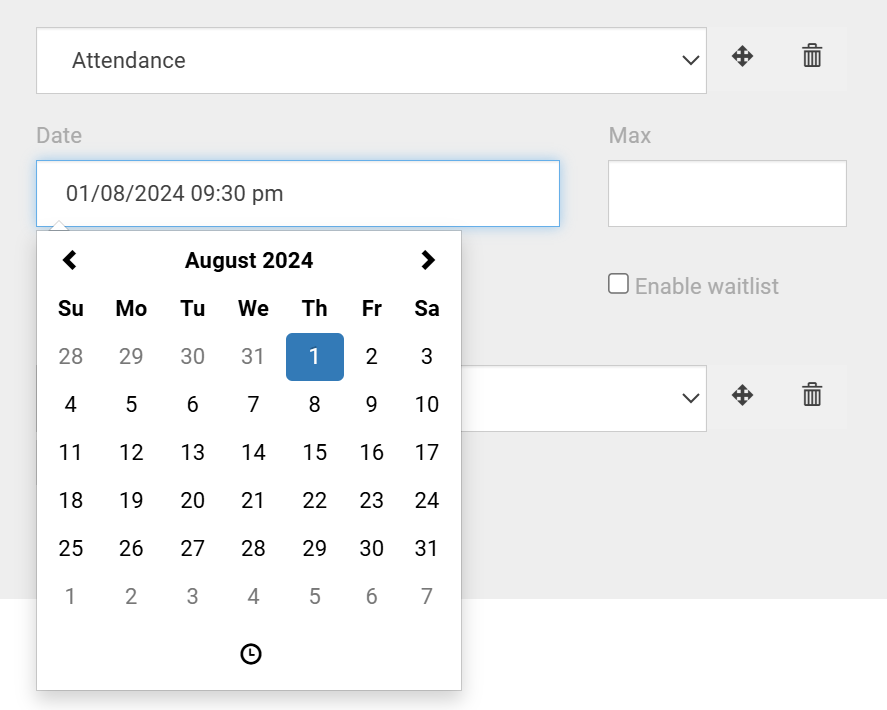The height and width of the screenshot is (710, 887).
Task: Select grayed July 28 date
Action: (70, 356)
